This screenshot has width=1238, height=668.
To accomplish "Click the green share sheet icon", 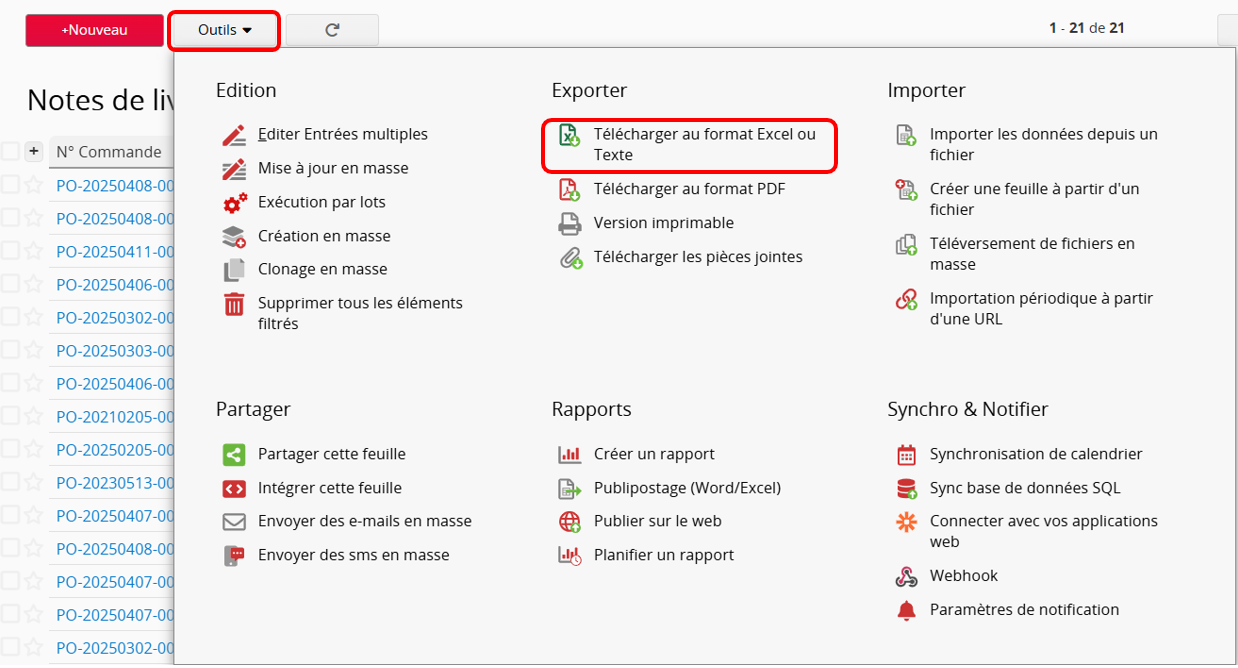I will pyautogui.click(x=234, y=455).
